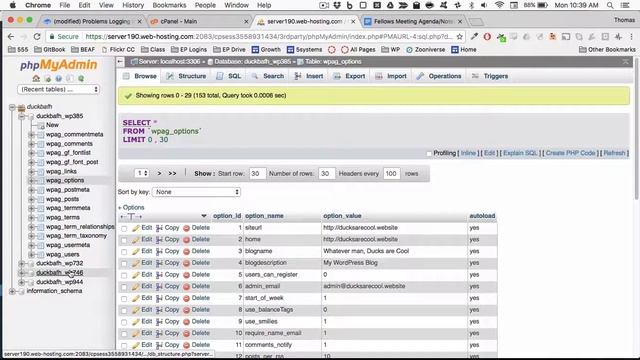640x360 pixels.
Task: Reload the page with browser refresh icon
Action: [x=37, y=37]
